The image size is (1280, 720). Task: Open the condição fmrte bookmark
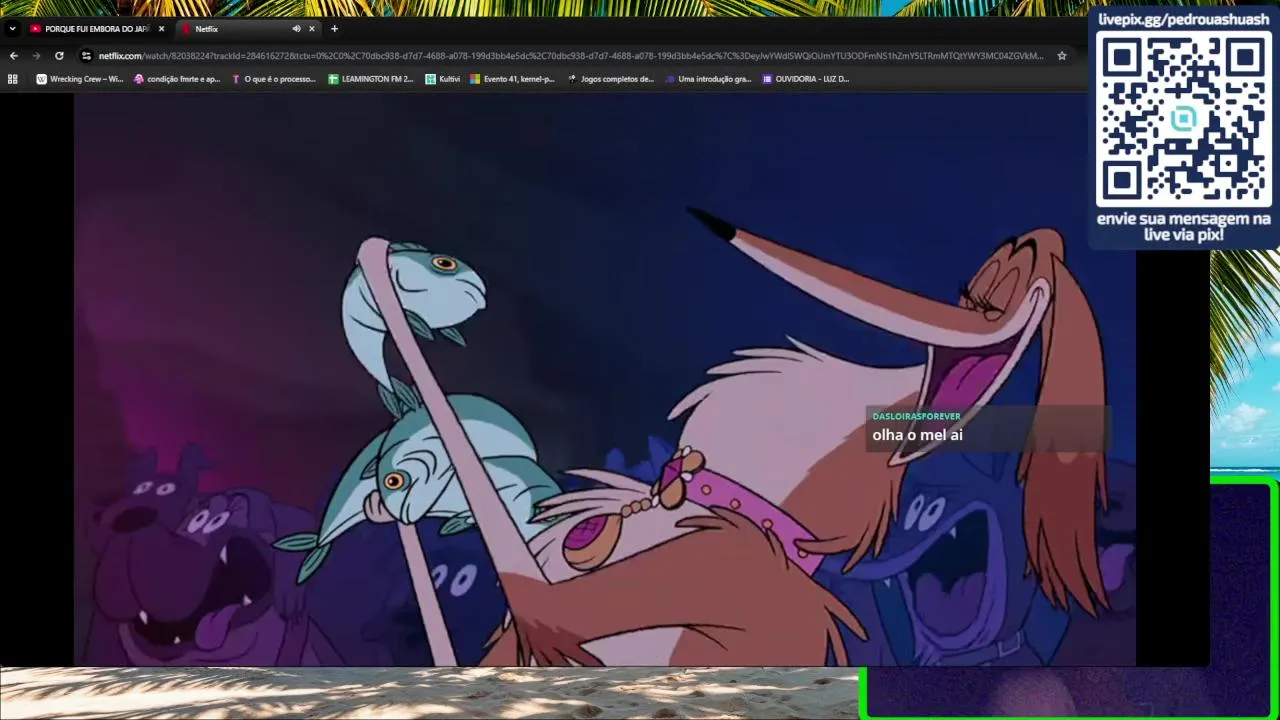tap(177, 79)
